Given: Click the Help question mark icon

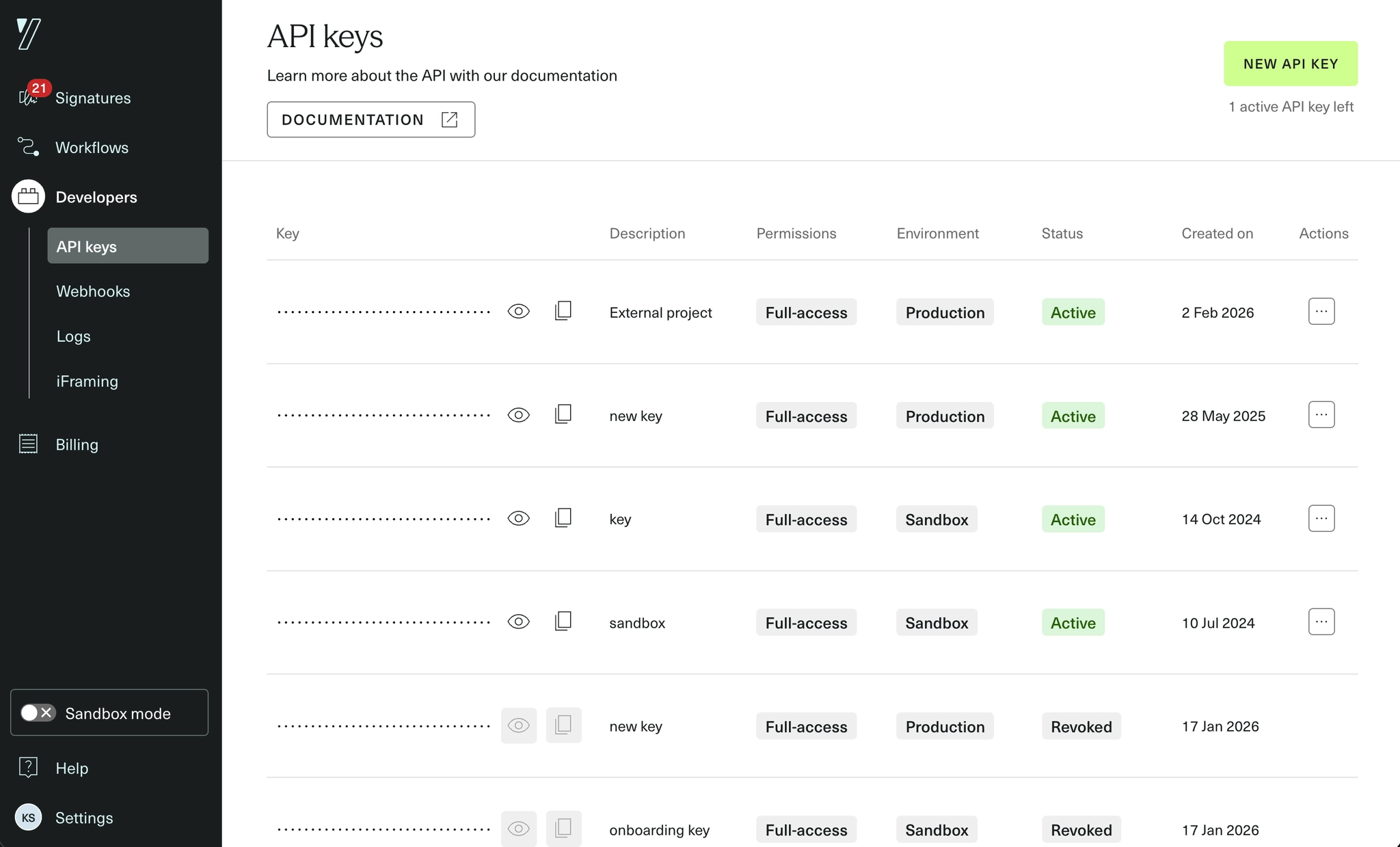Looking at the screenshot, I should point(28,768).
